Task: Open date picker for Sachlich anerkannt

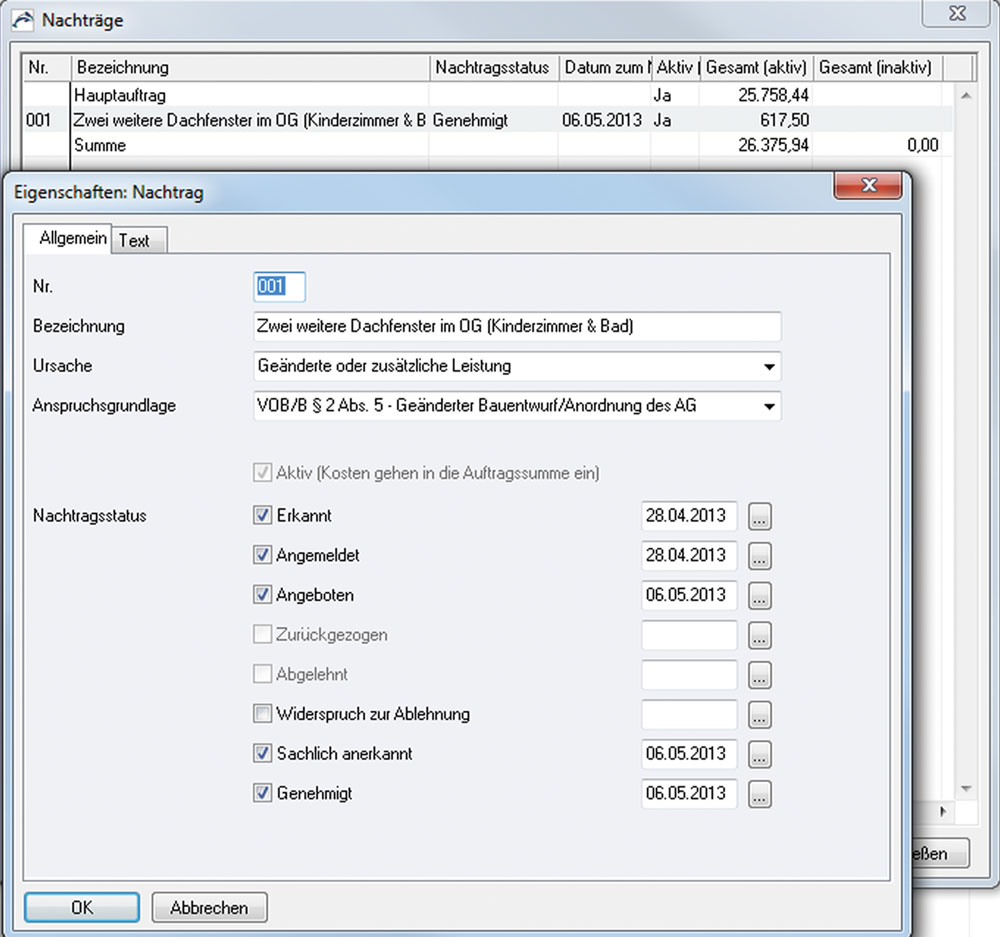Action: [760, 755]
